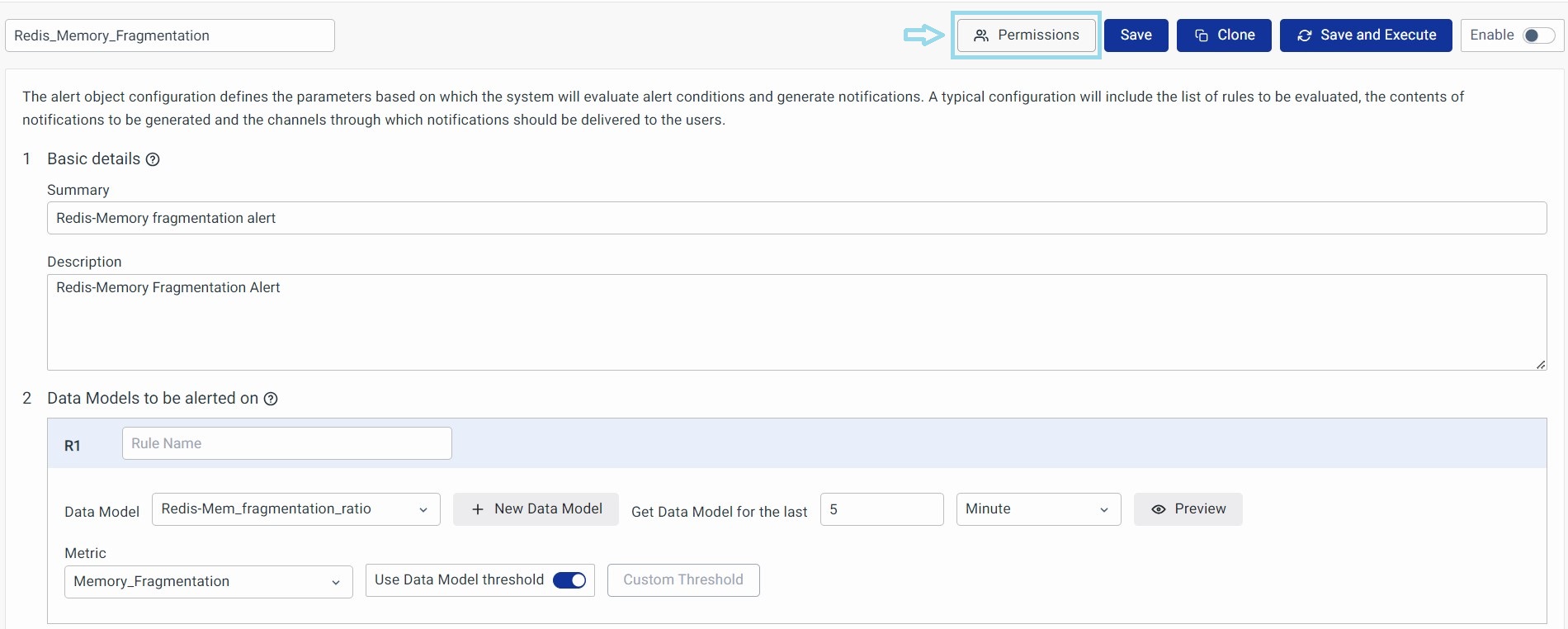Click the Preview eye icon
The height and width of the screenshot is (629, 1568).
click(x=1159, y=509)
